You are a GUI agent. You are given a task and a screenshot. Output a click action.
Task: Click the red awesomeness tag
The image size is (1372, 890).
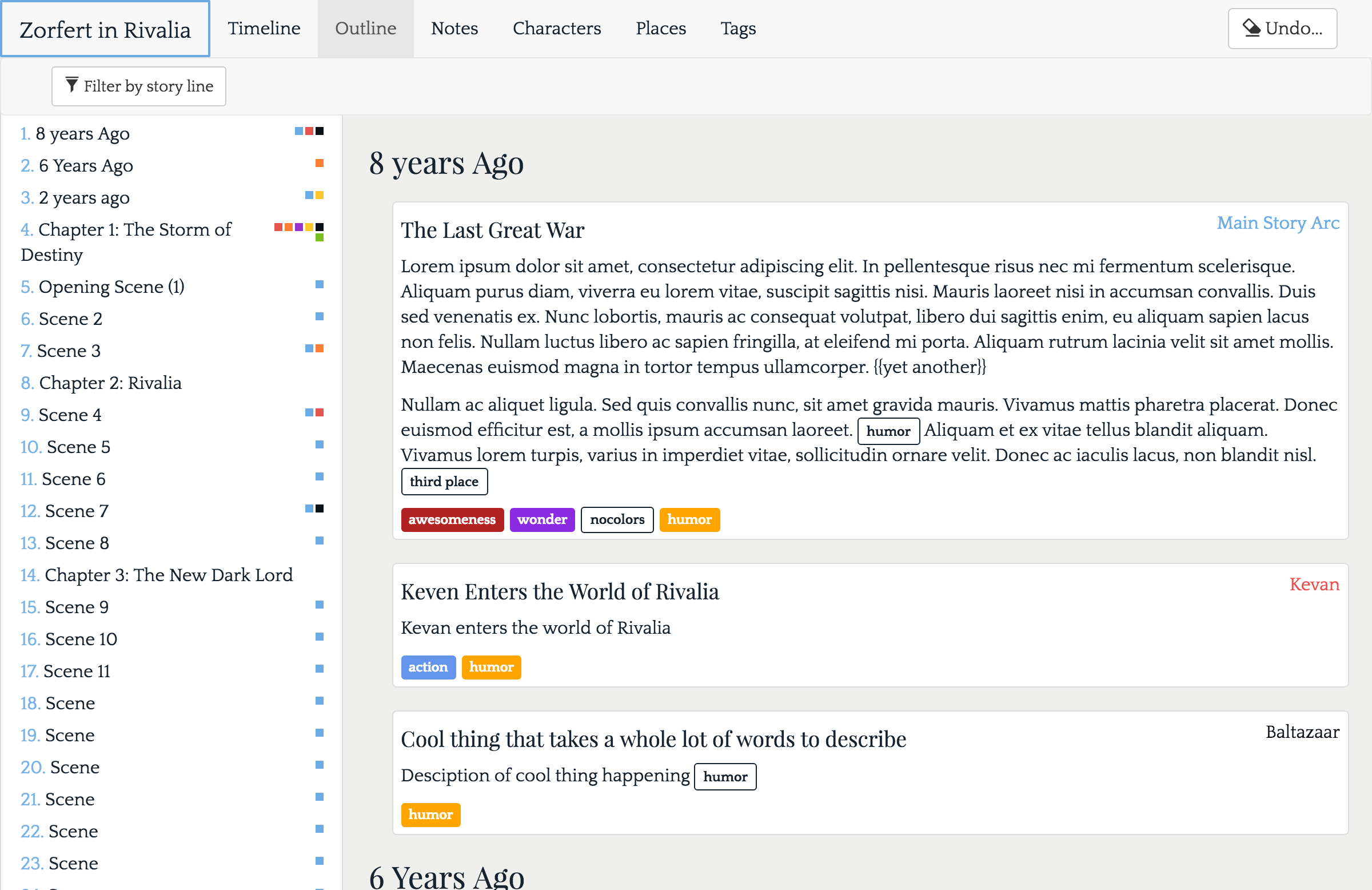pos(452,520)
